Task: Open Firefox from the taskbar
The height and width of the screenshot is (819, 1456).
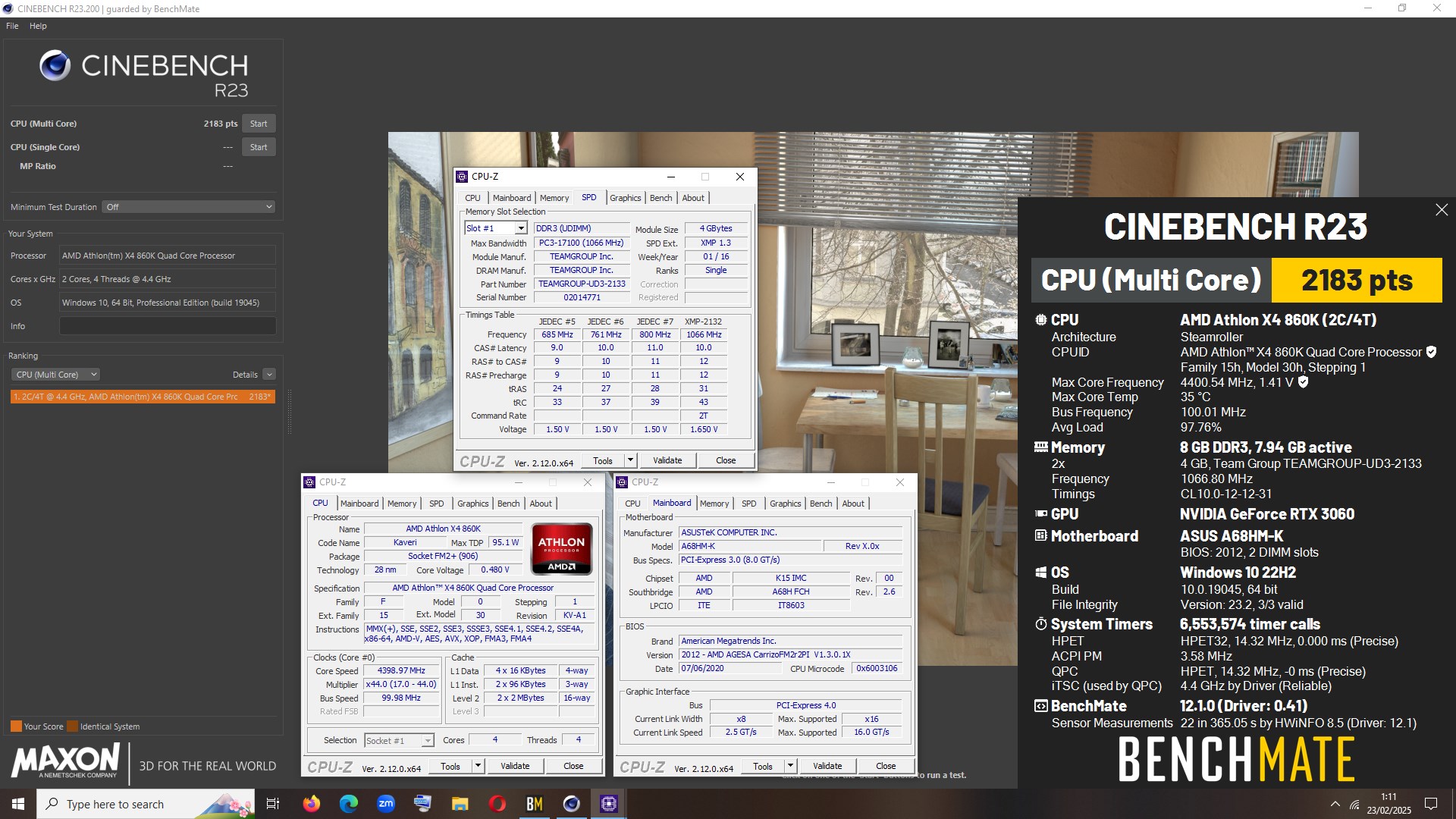Action: [x=312, y=804]
